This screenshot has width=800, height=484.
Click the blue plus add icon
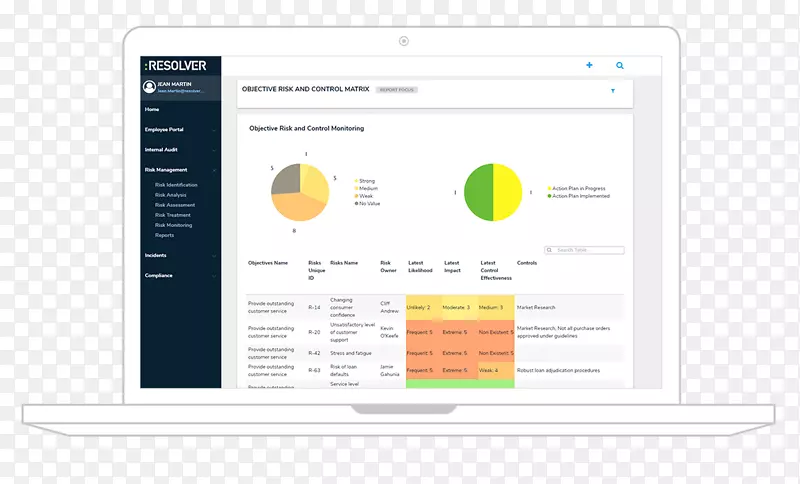click(x=589, y=65)
